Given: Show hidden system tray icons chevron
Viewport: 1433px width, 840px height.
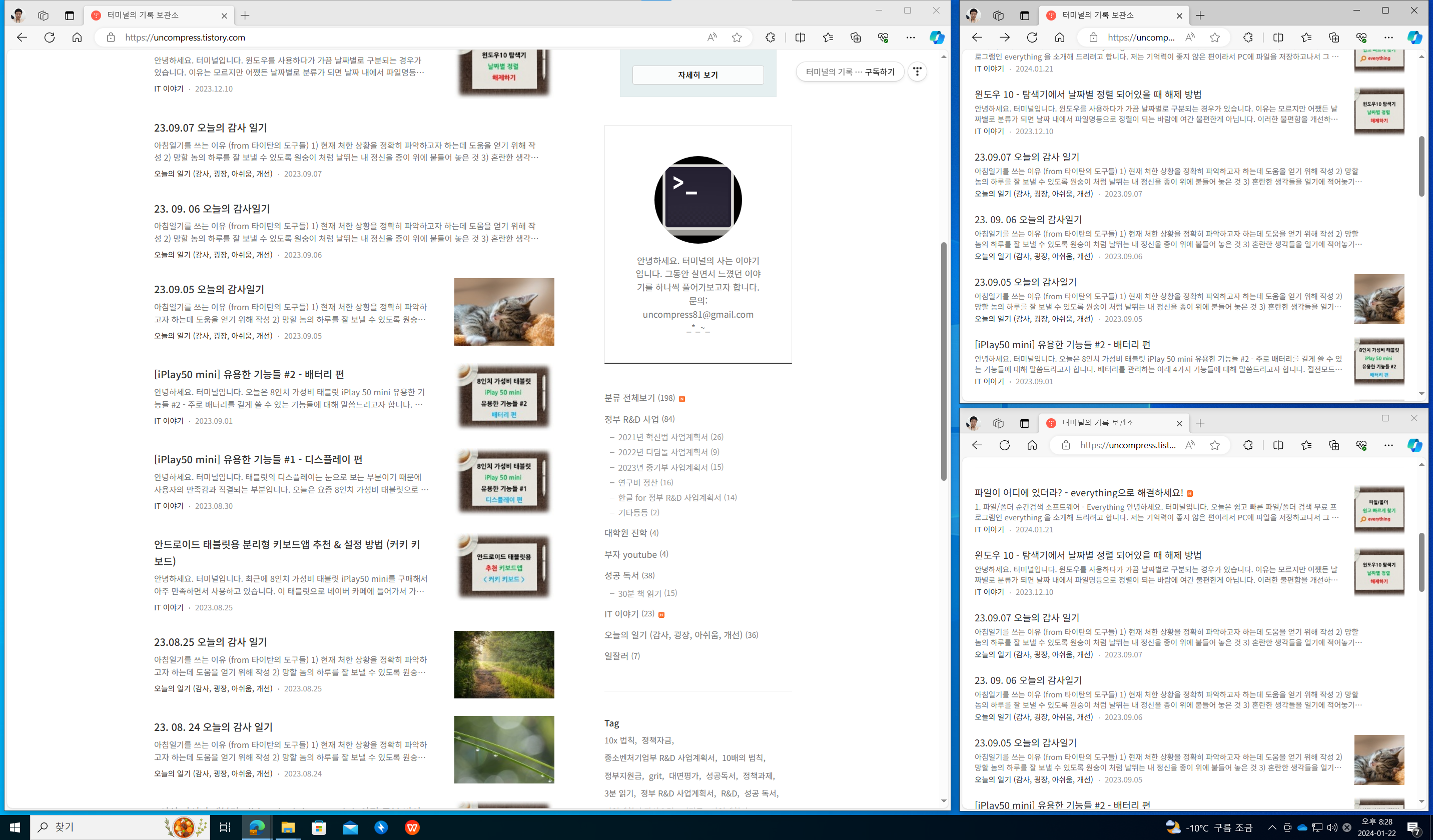Looking at the screenshot, I should click(x=1271, y=827).
